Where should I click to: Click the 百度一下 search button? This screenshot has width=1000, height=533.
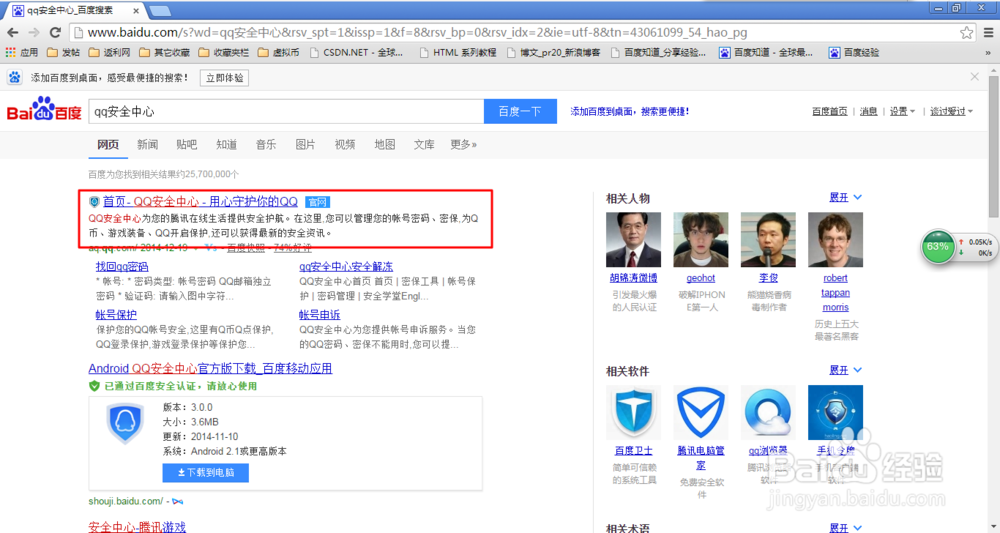coord(520,112)
